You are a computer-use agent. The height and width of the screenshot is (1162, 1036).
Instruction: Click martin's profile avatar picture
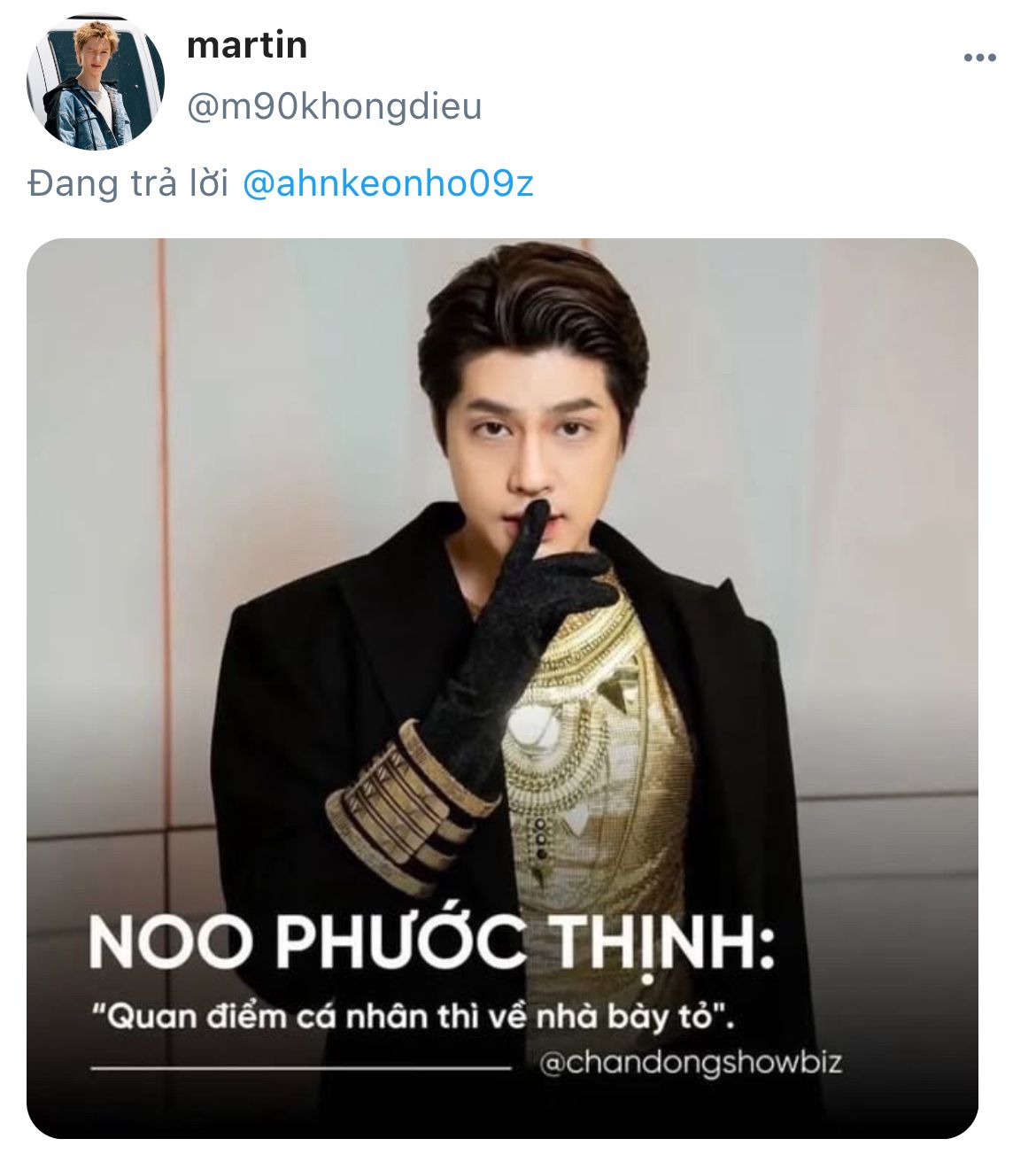click(96, 82)
